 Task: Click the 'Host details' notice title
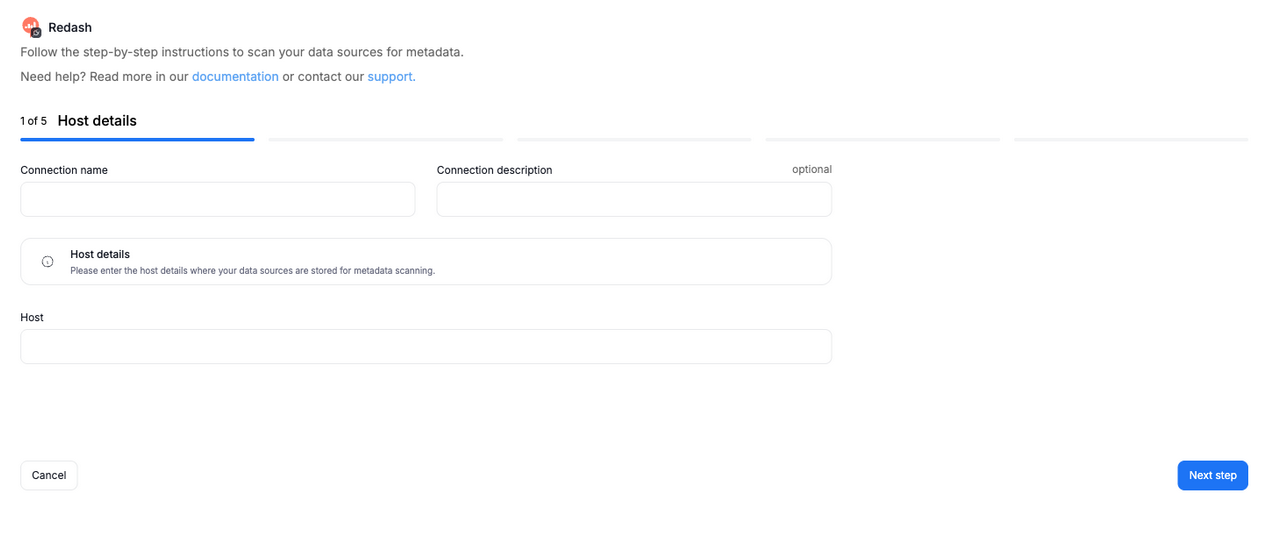[100, 254]
